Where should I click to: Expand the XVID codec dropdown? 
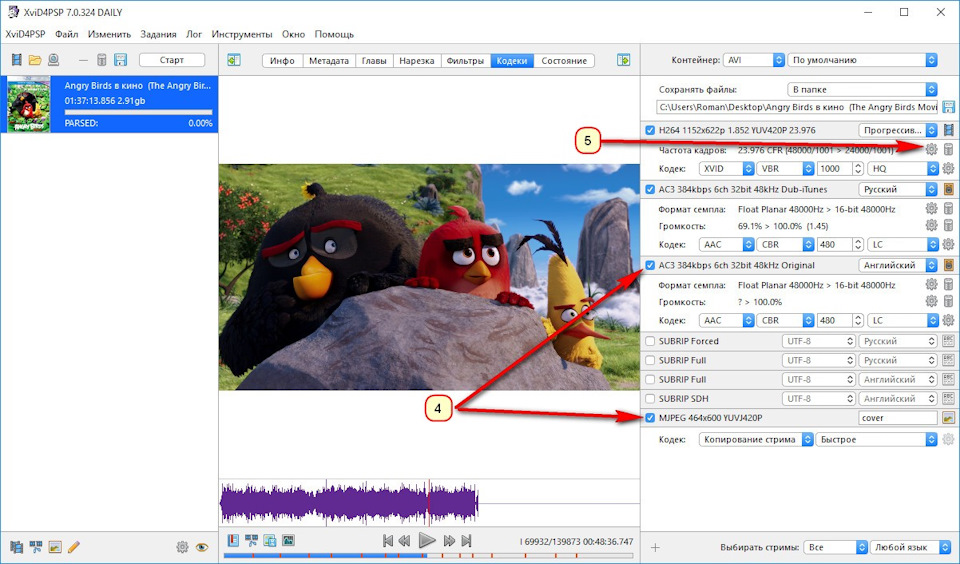(725, 169)
